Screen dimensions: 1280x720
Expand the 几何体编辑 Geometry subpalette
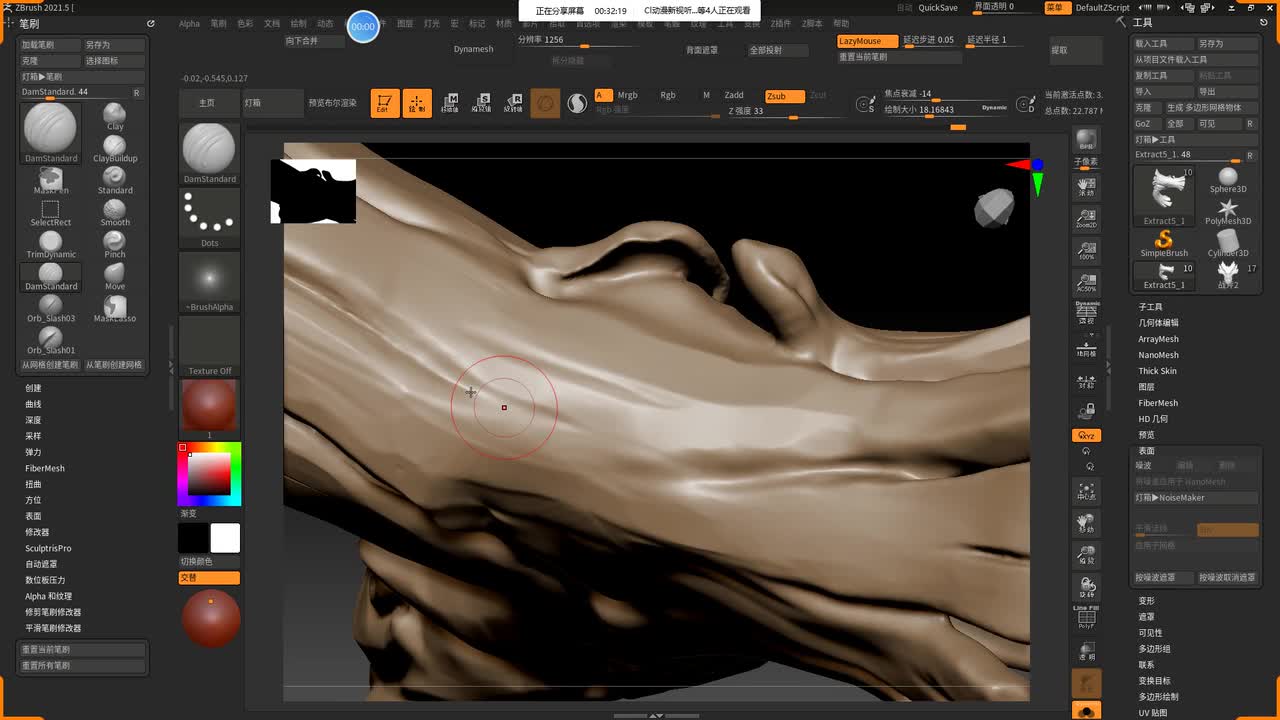1158,323
